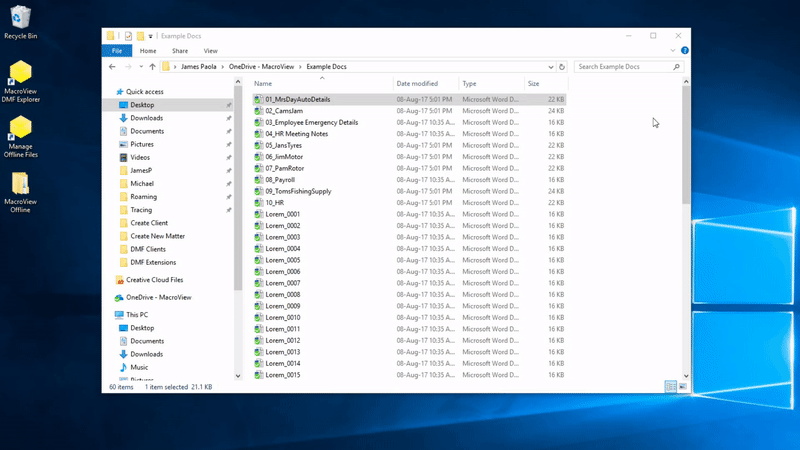Select Pictures under Quick access
This screenshot has width=800, height=450.
click(x=142, y=144)
